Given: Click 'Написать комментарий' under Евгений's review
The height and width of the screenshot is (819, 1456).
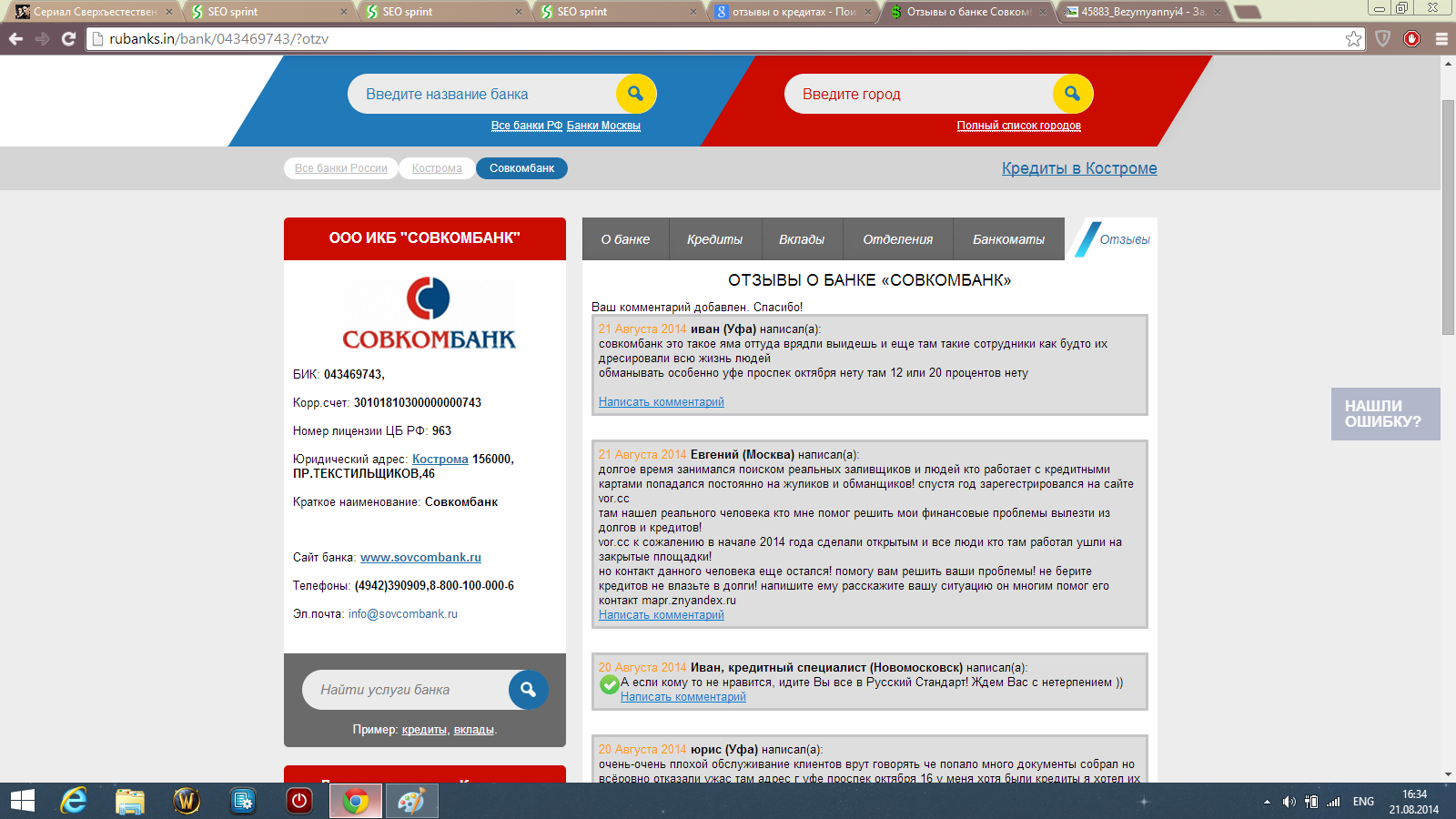Looking at the screenshot, I should coord(662,615).
